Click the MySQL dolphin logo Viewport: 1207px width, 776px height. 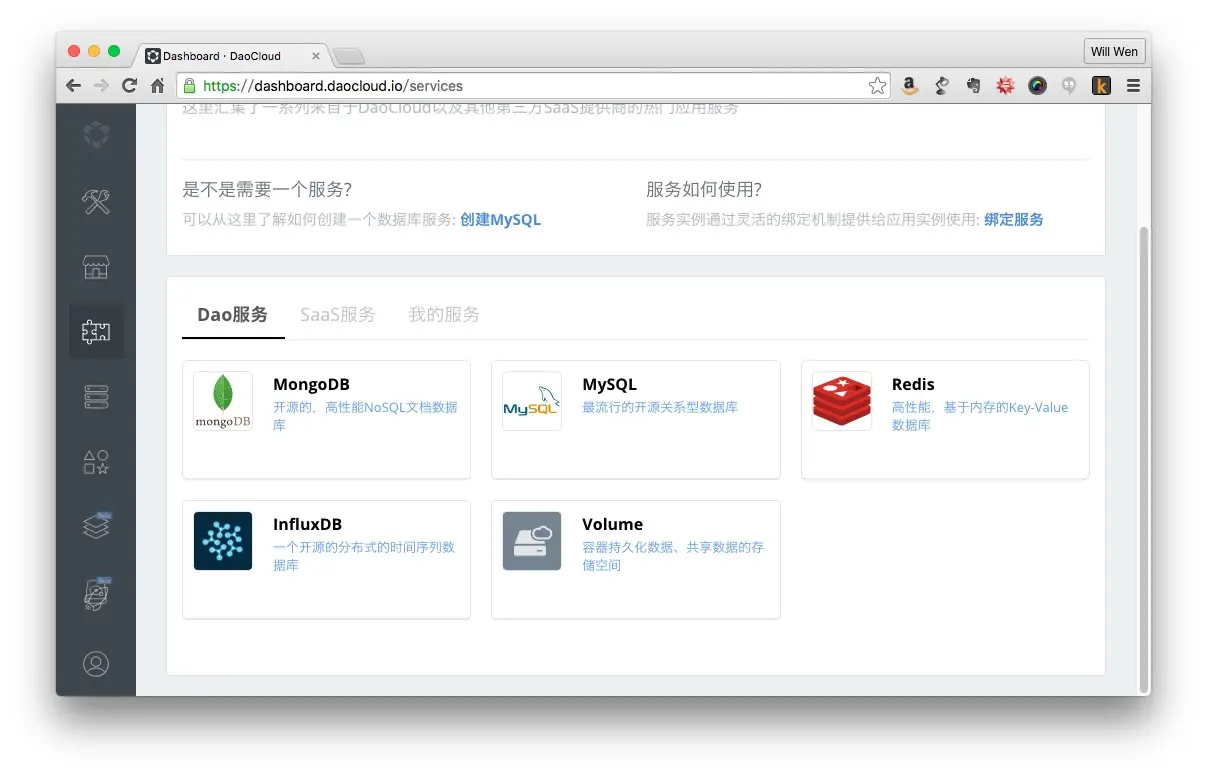(532, 401)
